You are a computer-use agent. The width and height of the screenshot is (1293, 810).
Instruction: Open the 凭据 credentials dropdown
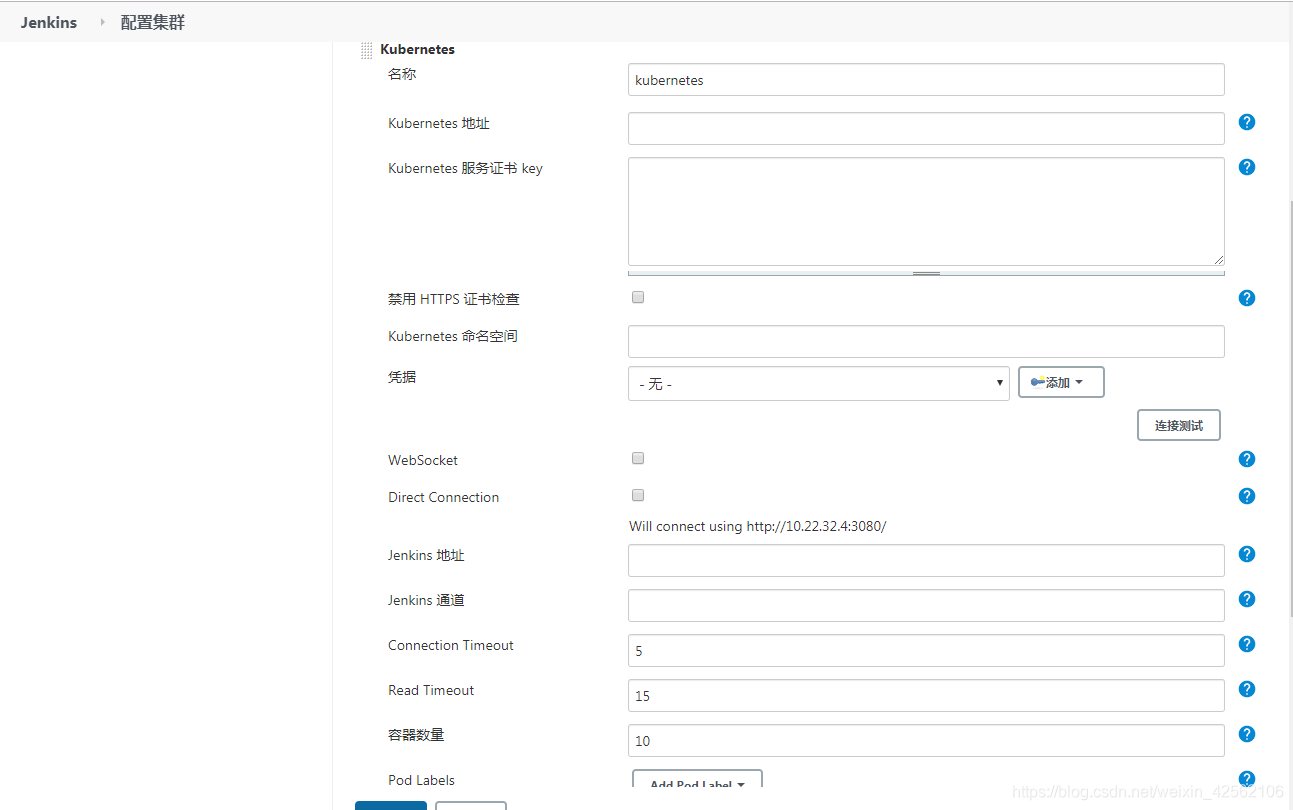coord(818,384)
